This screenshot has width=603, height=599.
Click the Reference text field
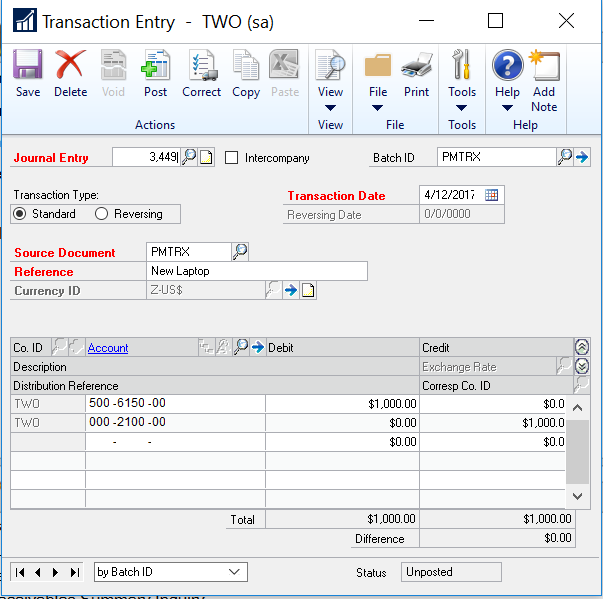(x=257, y=271)
